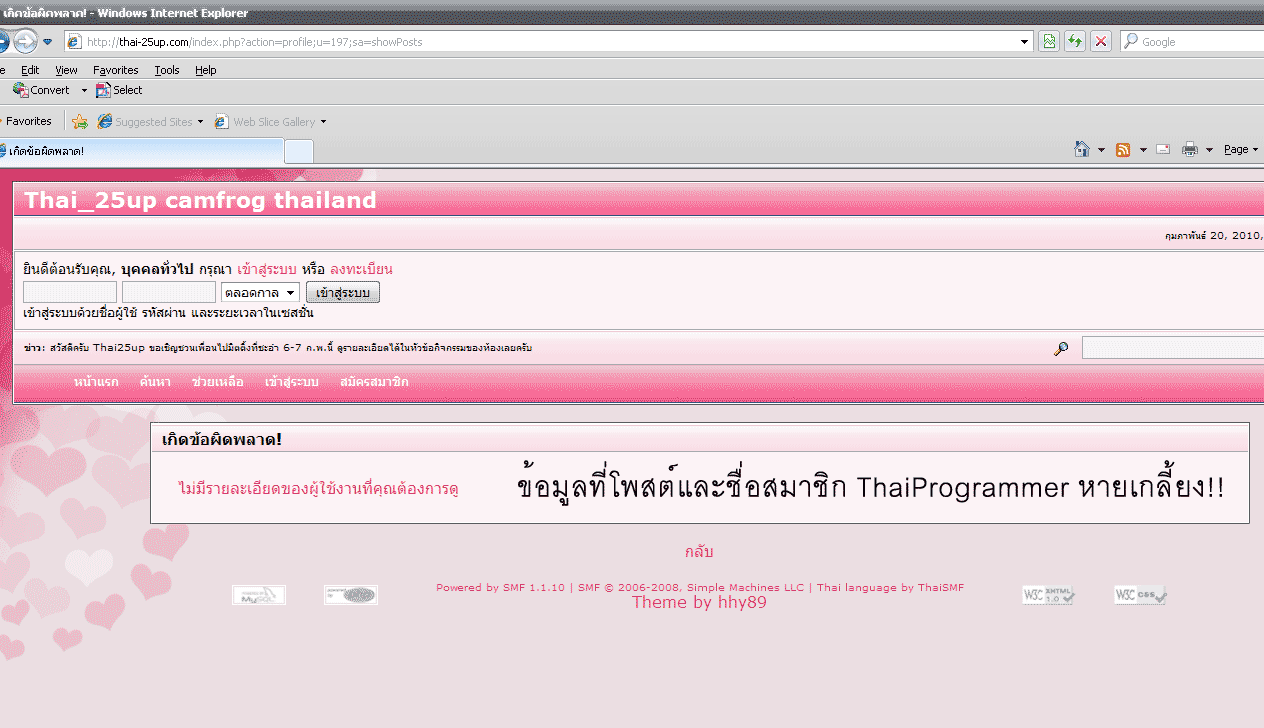This screenshot has height=728, width=1264.
Task: Click the forum search text field
Action: coord(1173,348)
